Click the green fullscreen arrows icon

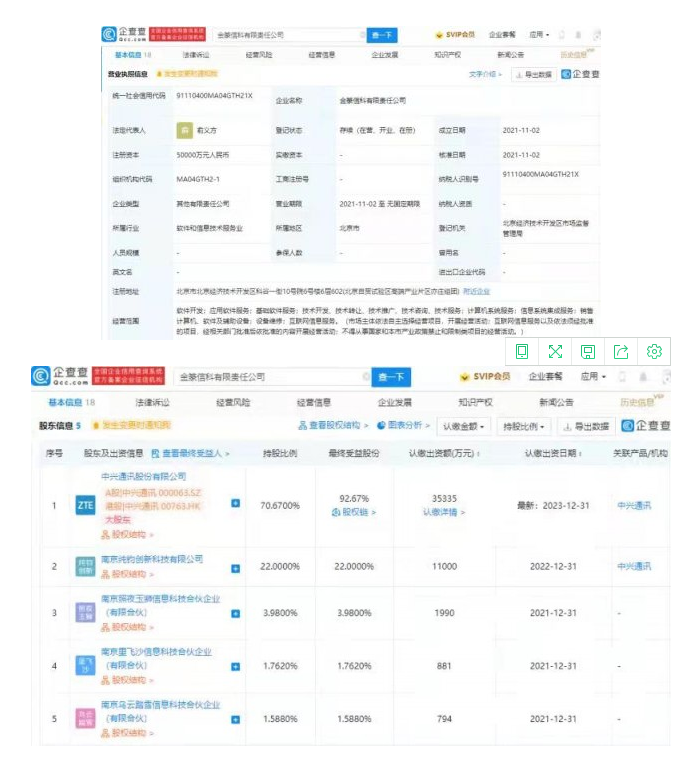pos(555,351)
